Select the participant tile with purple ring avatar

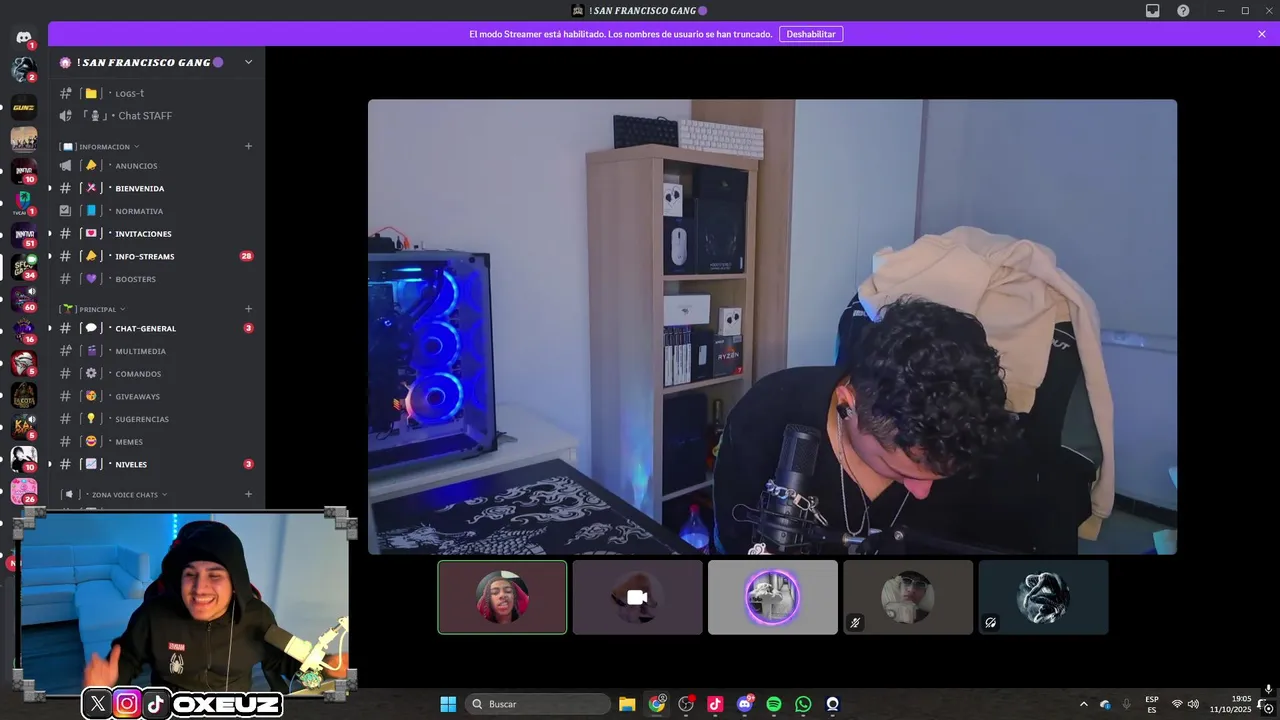(x=773, y=597)
